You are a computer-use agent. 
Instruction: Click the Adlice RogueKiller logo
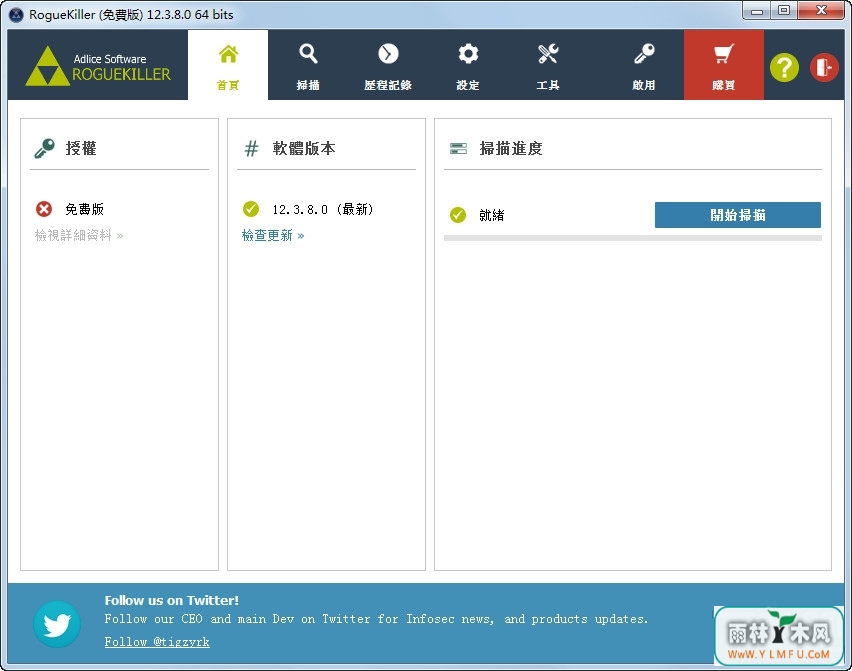click(98, 66)
